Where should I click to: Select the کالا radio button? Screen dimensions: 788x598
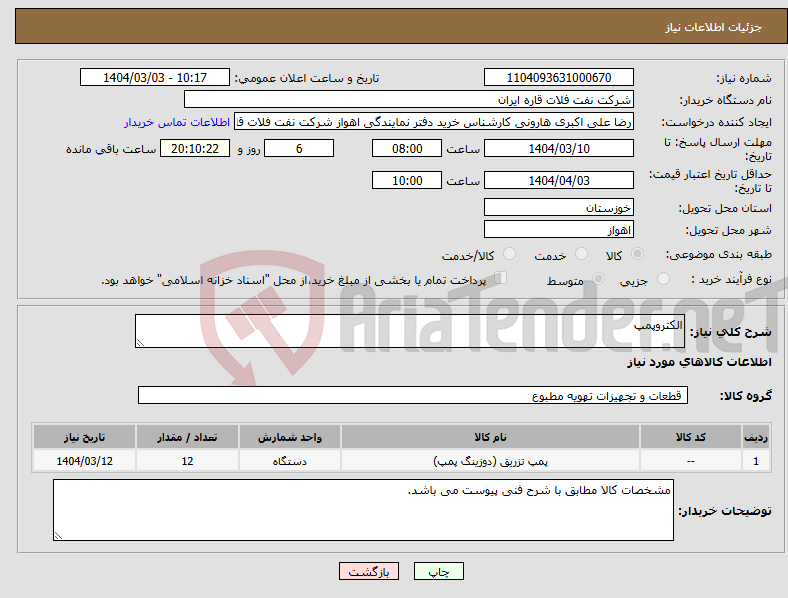637,254
